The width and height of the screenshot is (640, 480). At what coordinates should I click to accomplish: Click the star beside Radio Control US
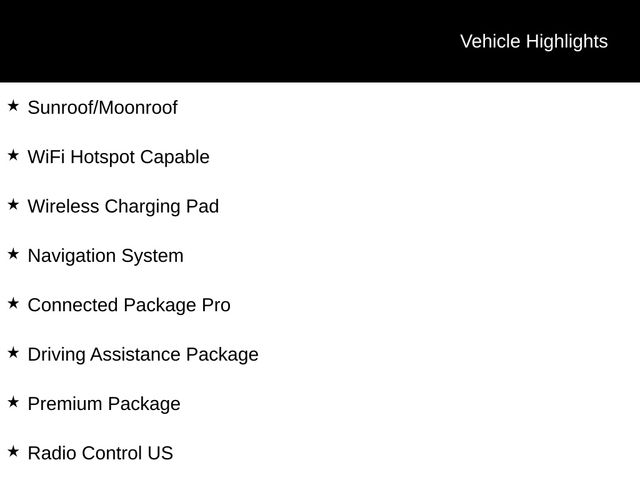(13, 451)
